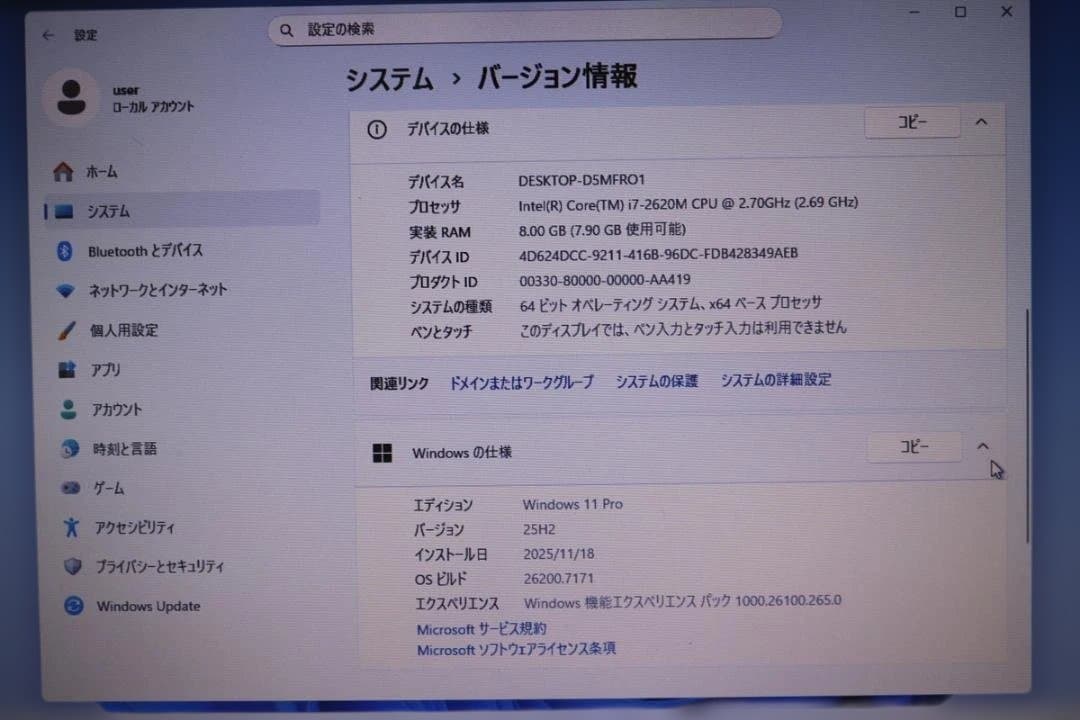This screenshot has width=1080, height=720.
Task: Copy the Windows specifications with コピー
Action: pos(914,447)
